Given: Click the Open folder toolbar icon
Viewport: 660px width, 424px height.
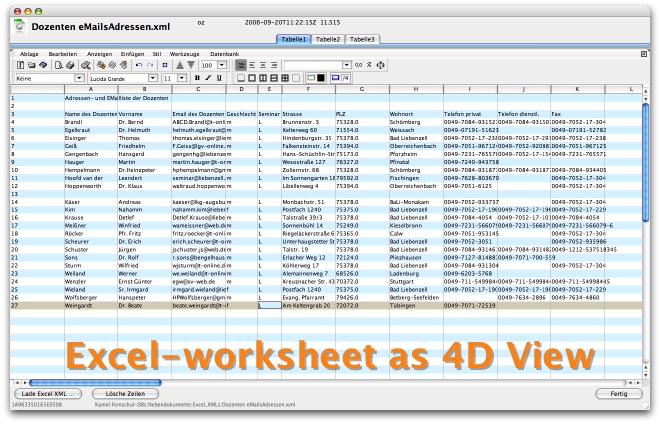Looking at the screenshot, I should click(32, 65).
